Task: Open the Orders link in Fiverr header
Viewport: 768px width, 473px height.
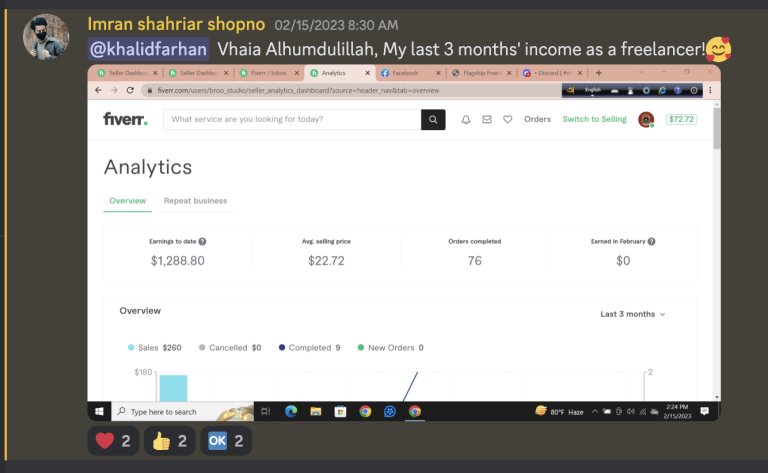Action: pos(537,119)
